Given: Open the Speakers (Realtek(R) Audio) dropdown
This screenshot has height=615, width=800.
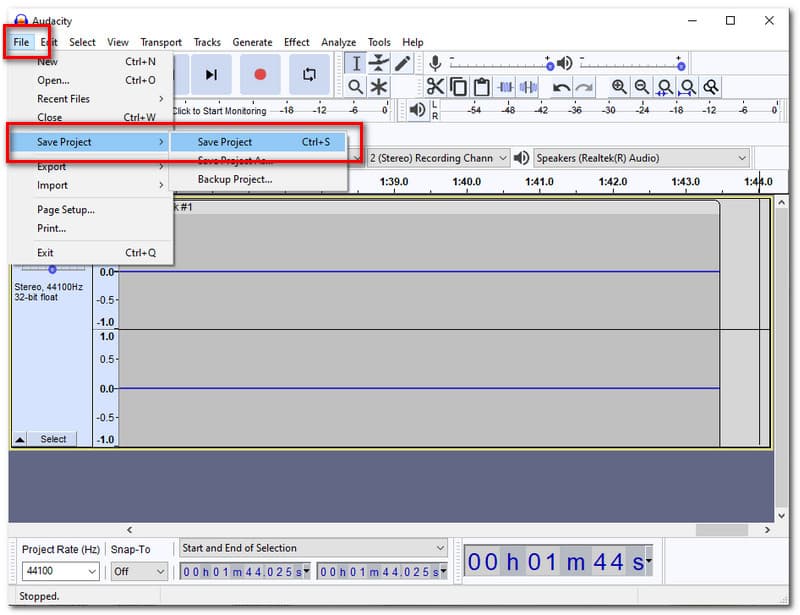Looking at the screenshot, I should pyautogui.click(x=642, y=158).
